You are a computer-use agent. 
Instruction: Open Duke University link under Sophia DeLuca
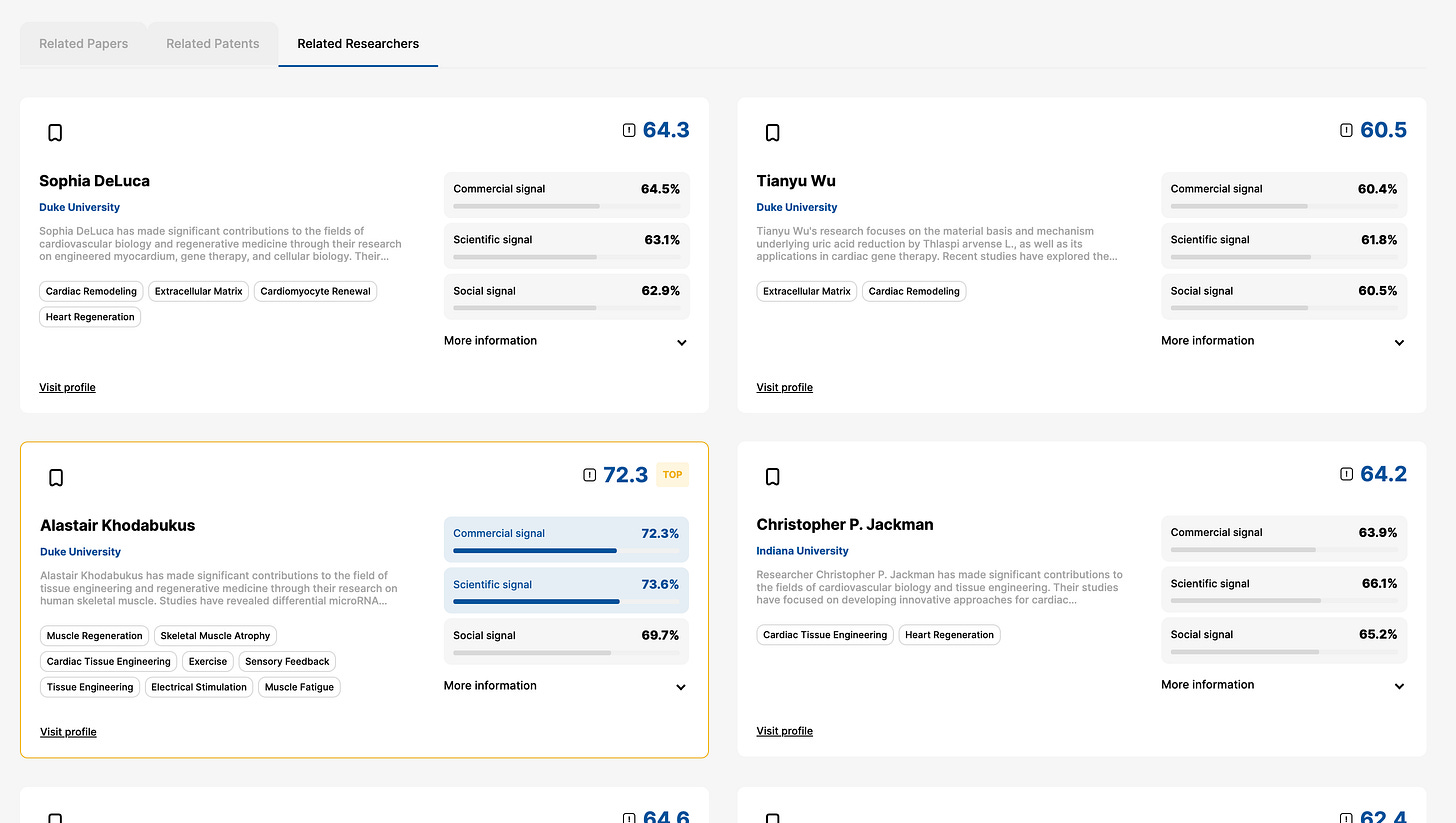click(80, 208)
